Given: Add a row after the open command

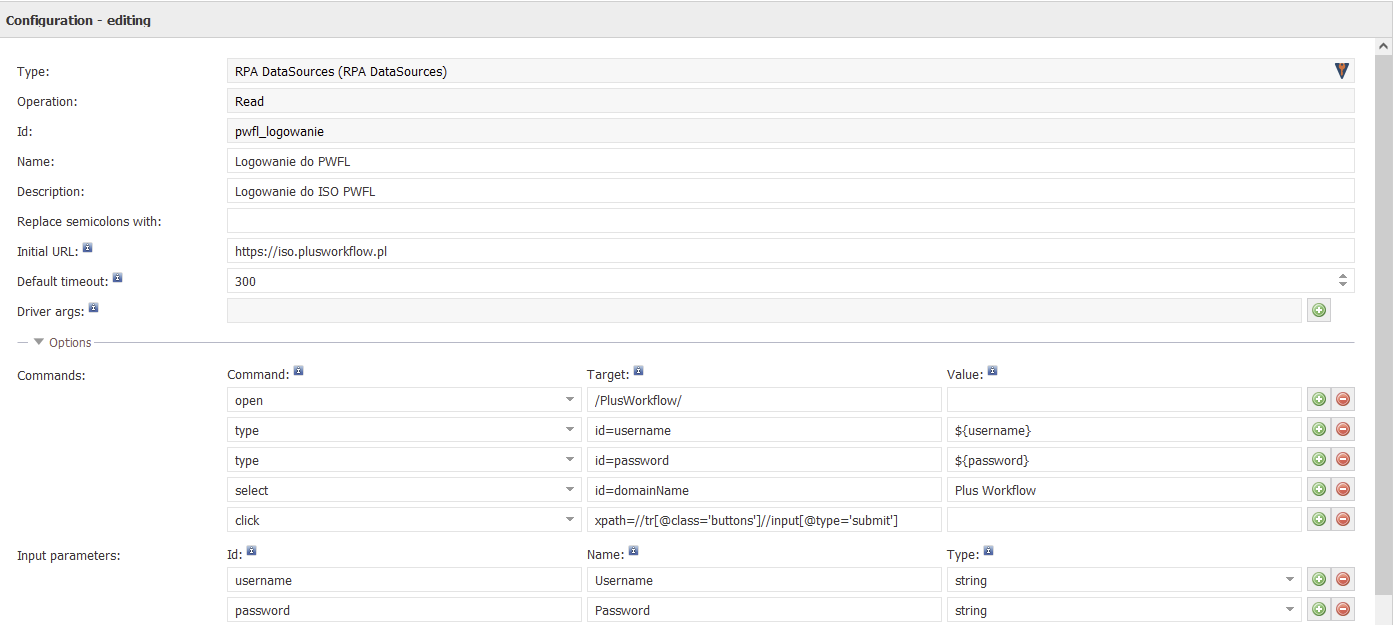Looking at the screenshot, I should click(1319, 400).
